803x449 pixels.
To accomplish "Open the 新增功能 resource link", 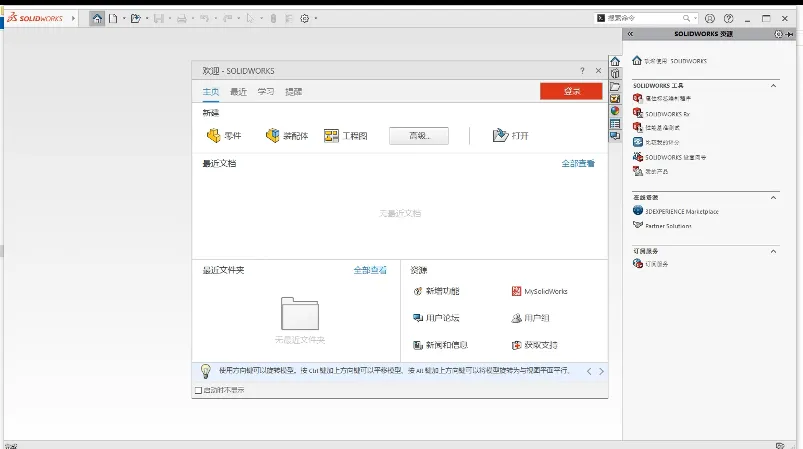I will click(x=436, y=291).
